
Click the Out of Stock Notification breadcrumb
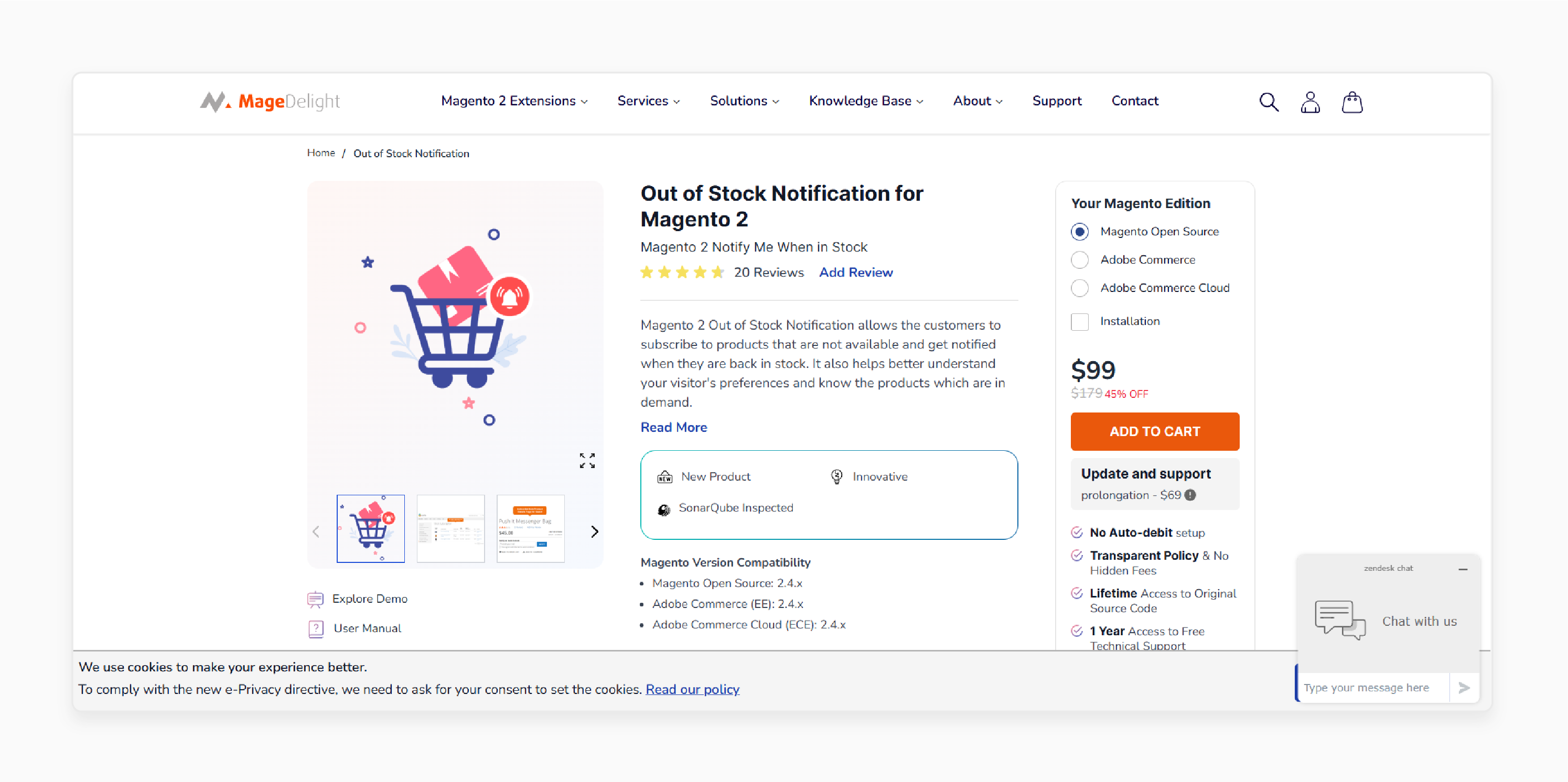click(411, 154)
